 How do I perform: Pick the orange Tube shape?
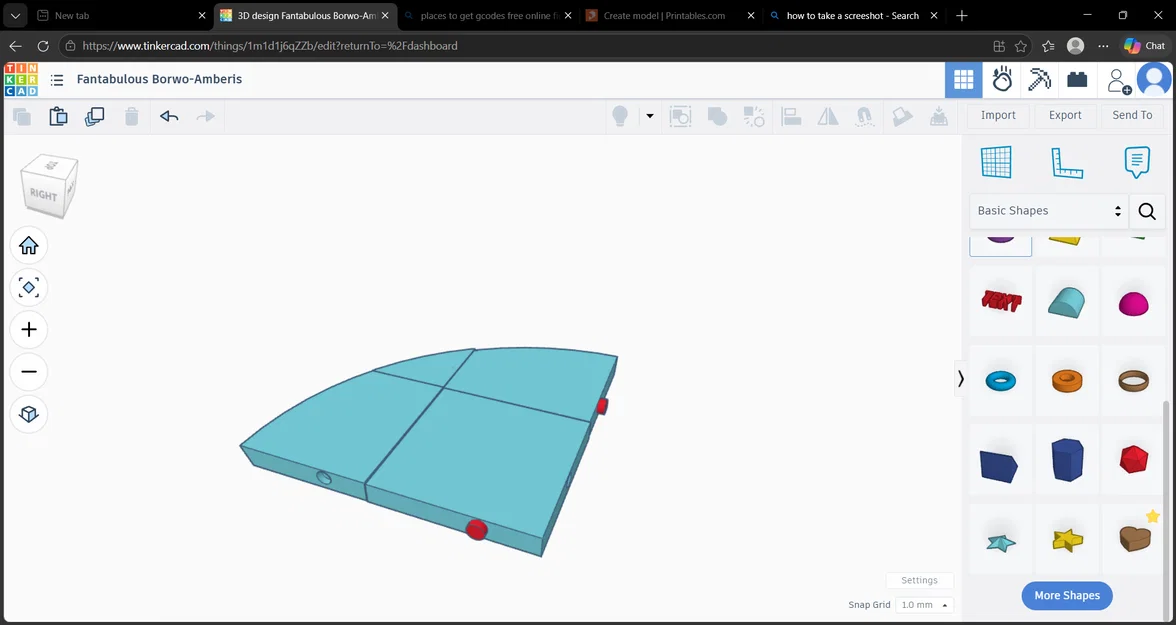click(x=1066, y=380)
